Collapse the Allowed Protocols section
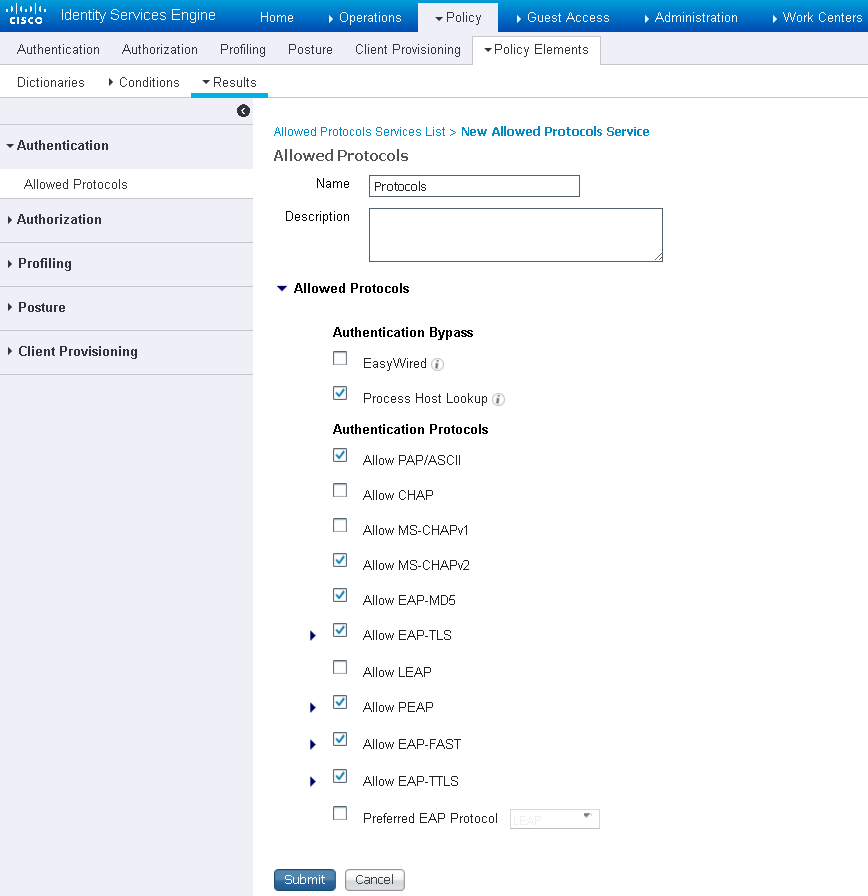 point(281,289)
